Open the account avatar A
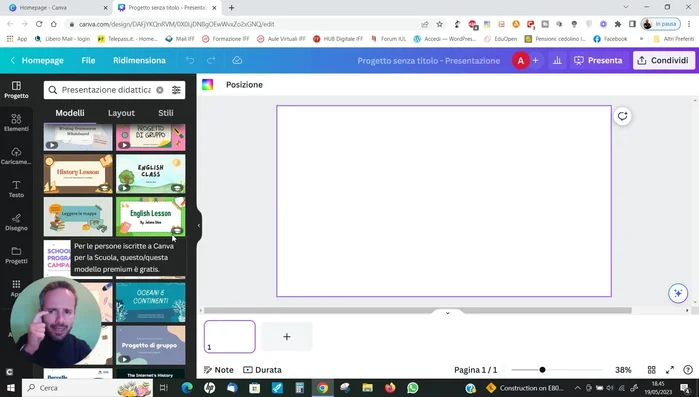Screen dimensions: 699x397 click(x=520, y=60)
